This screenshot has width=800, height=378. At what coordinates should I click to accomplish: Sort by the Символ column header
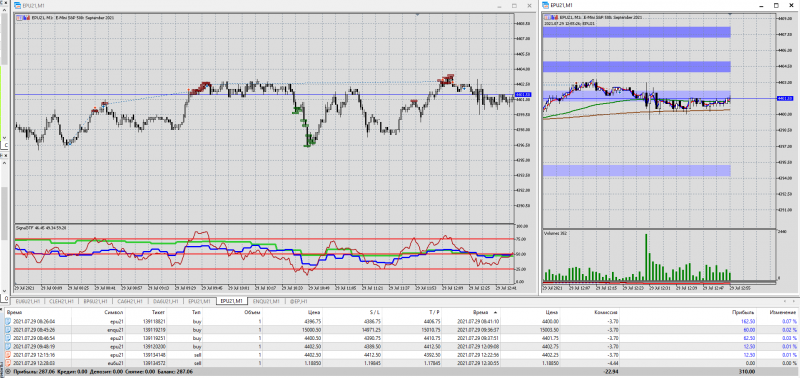pyautogui.click(x=113, y=312)
